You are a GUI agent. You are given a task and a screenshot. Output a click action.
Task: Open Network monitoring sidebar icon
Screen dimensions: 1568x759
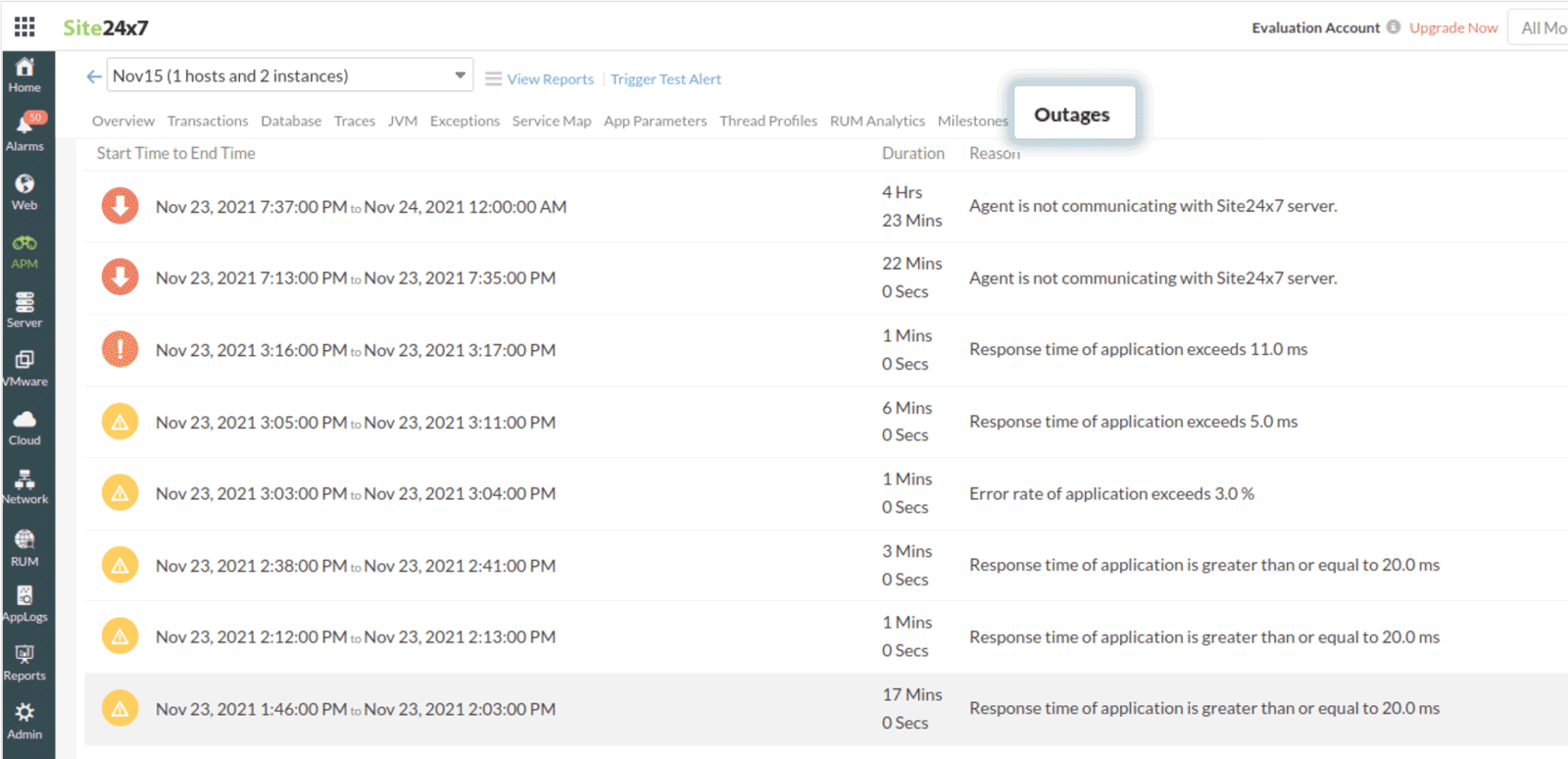[24, 485]
